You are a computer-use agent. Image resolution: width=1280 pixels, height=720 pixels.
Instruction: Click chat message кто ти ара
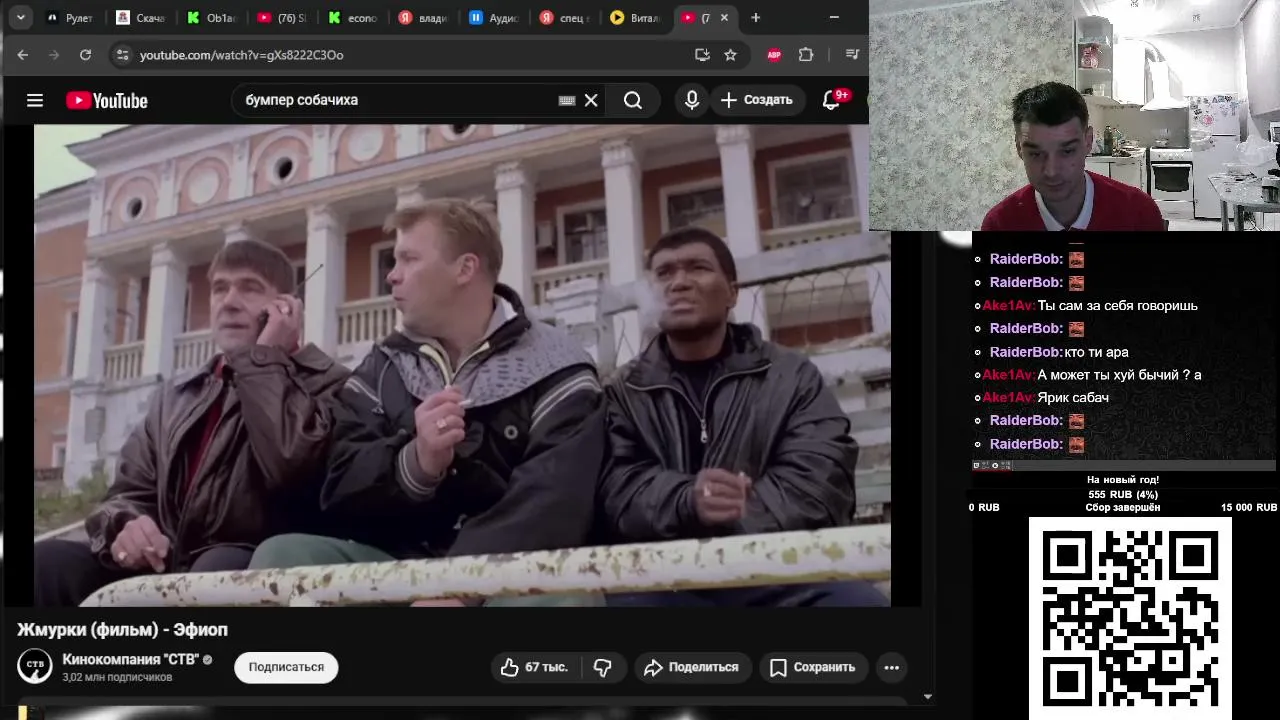tap(1096, 352)
